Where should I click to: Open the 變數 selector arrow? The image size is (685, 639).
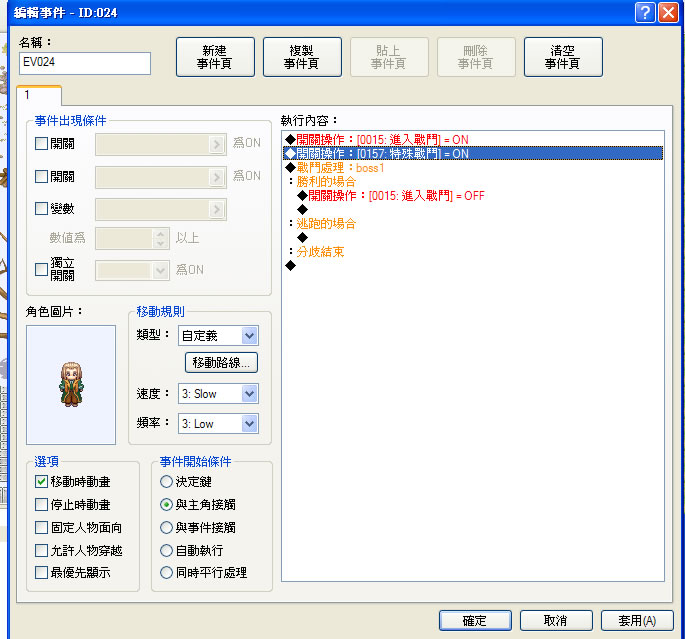coord(217,210)
